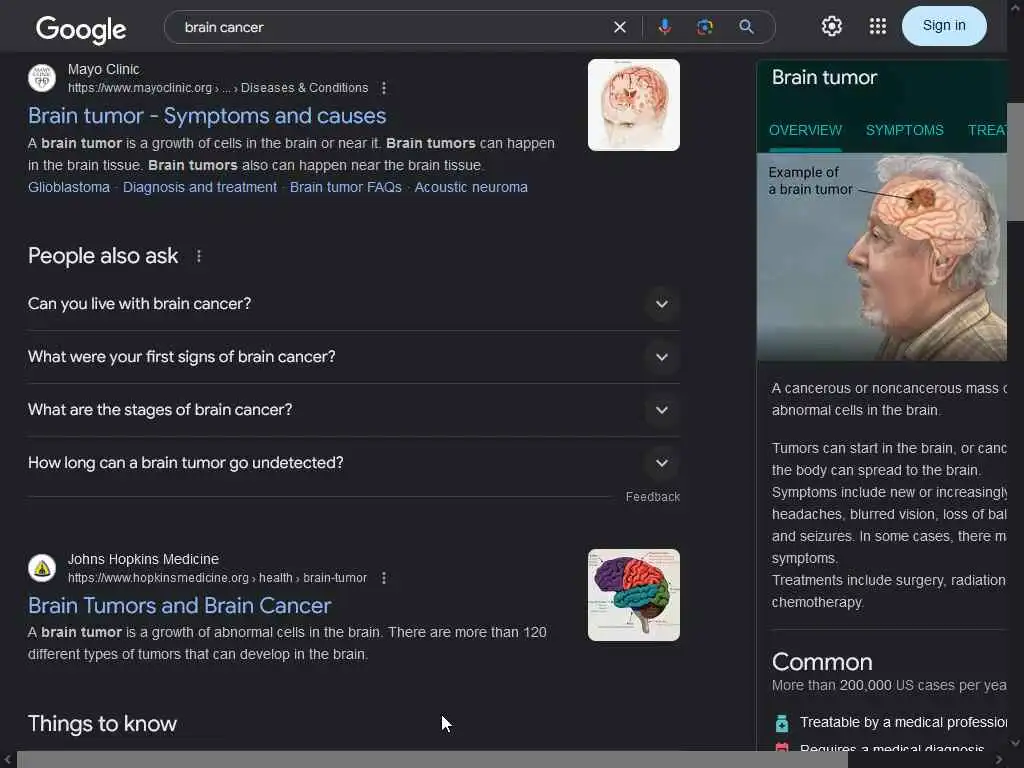The image size is (1024, 768).
Task: Expand 'What are the stages of brain cancer?'
Action: click(x=353, y=409)
